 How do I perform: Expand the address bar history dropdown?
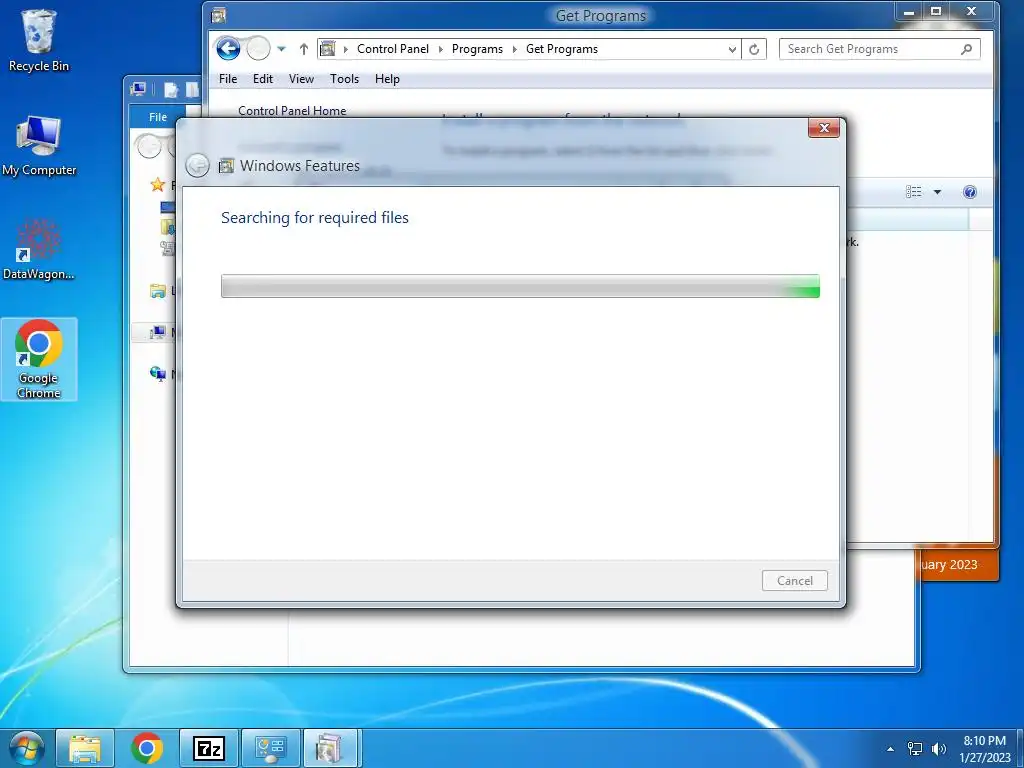732,49
